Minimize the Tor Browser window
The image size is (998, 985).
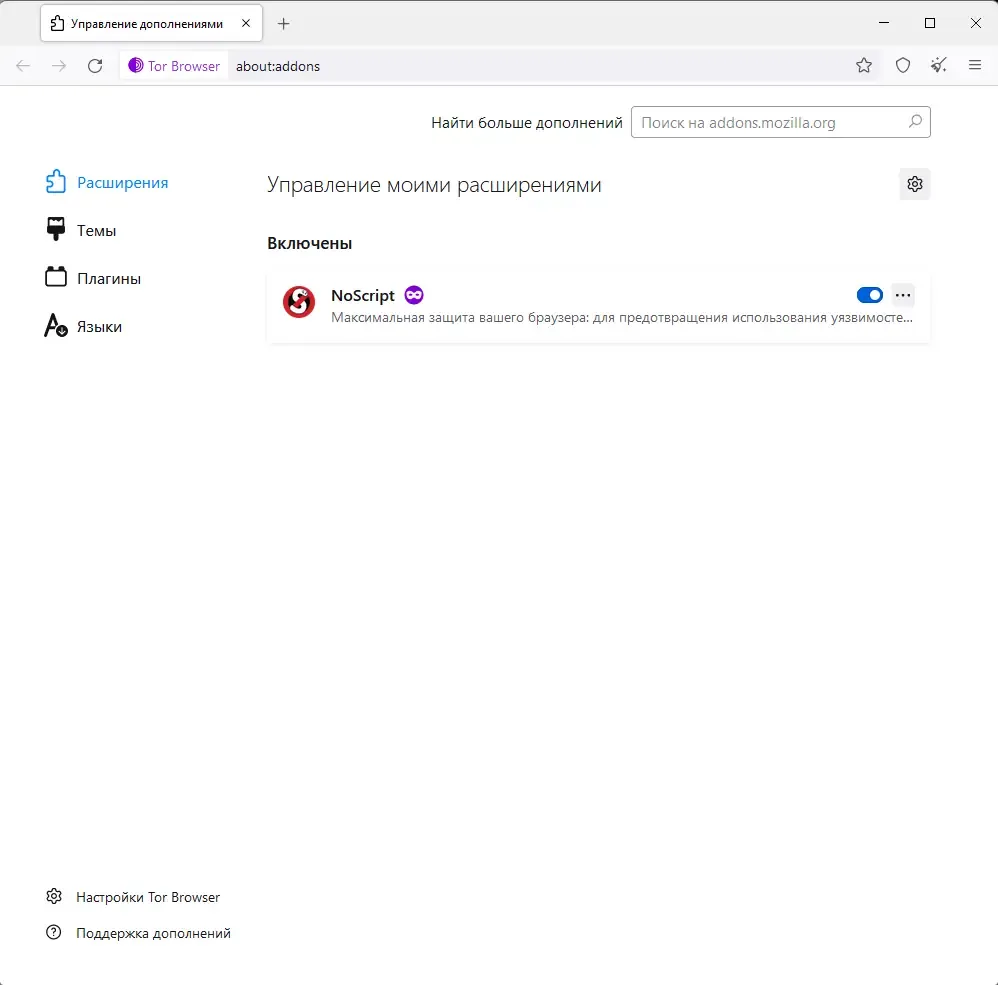coord(884,23)
